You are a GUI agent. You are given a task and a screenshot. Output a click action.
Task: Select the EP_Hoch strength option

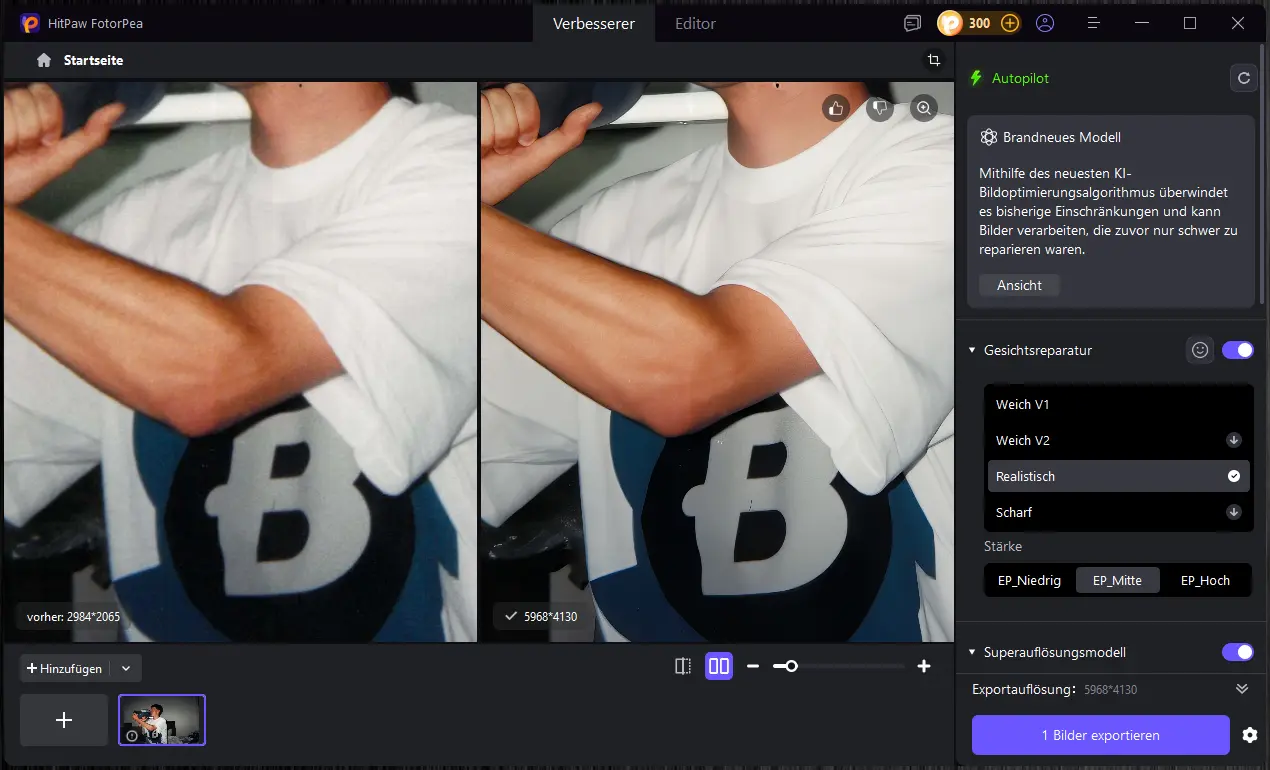point(1205,580)
